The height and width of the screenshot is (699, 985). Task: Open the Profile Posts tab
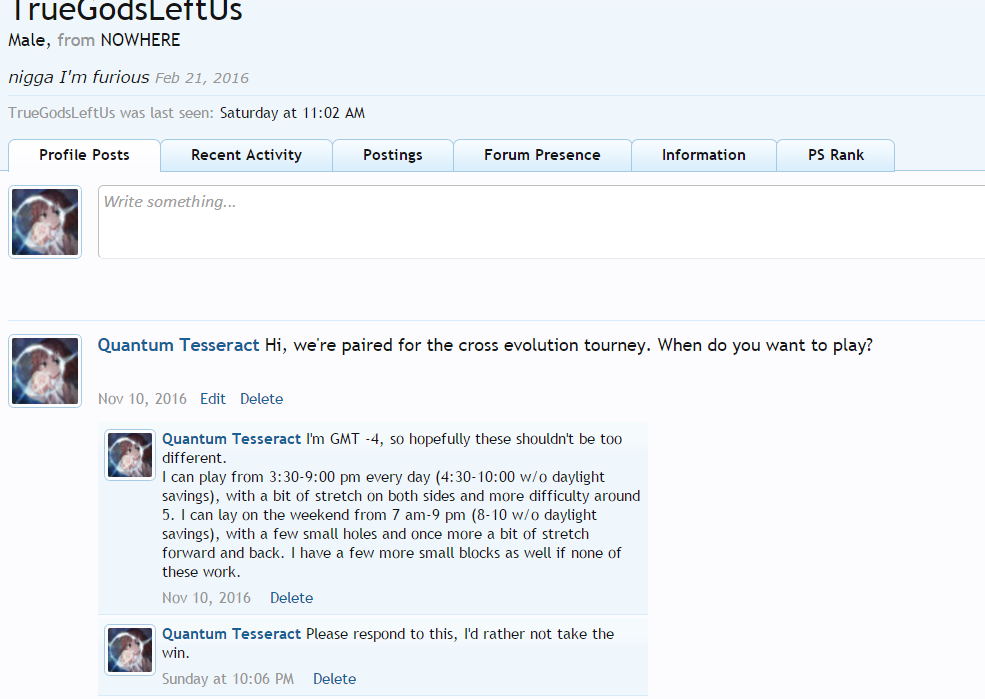(84, 155)
